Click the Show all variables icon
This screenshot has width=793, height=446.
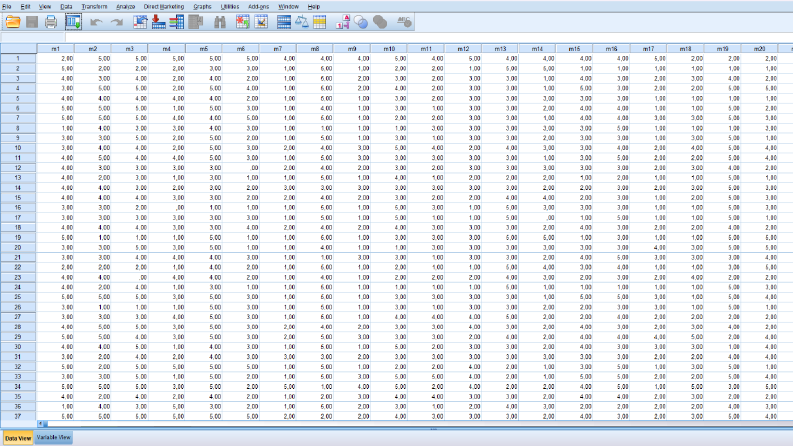click(x=380, y=22)
